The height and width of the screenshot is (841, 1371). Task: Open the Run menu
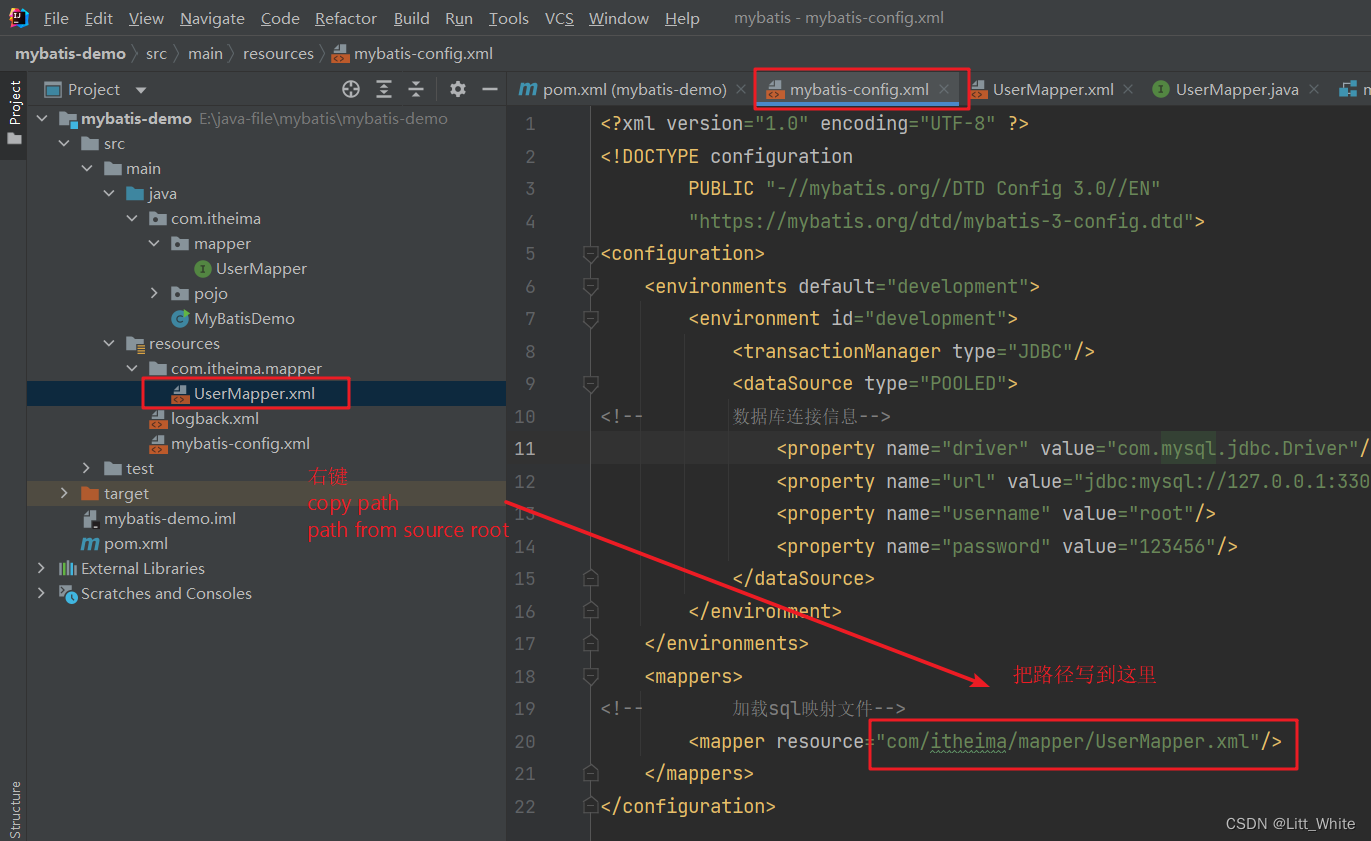click(459, 19)
